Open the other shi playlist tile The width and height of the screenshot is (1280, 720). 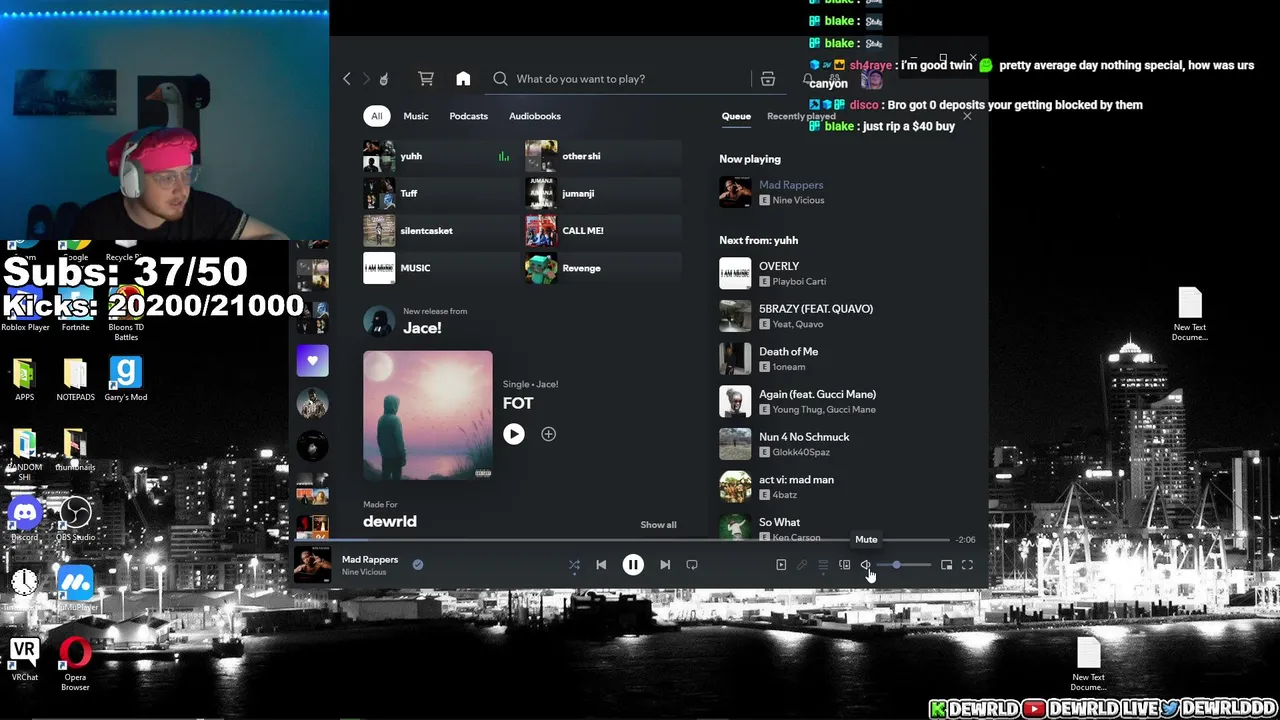pos(603,156)
